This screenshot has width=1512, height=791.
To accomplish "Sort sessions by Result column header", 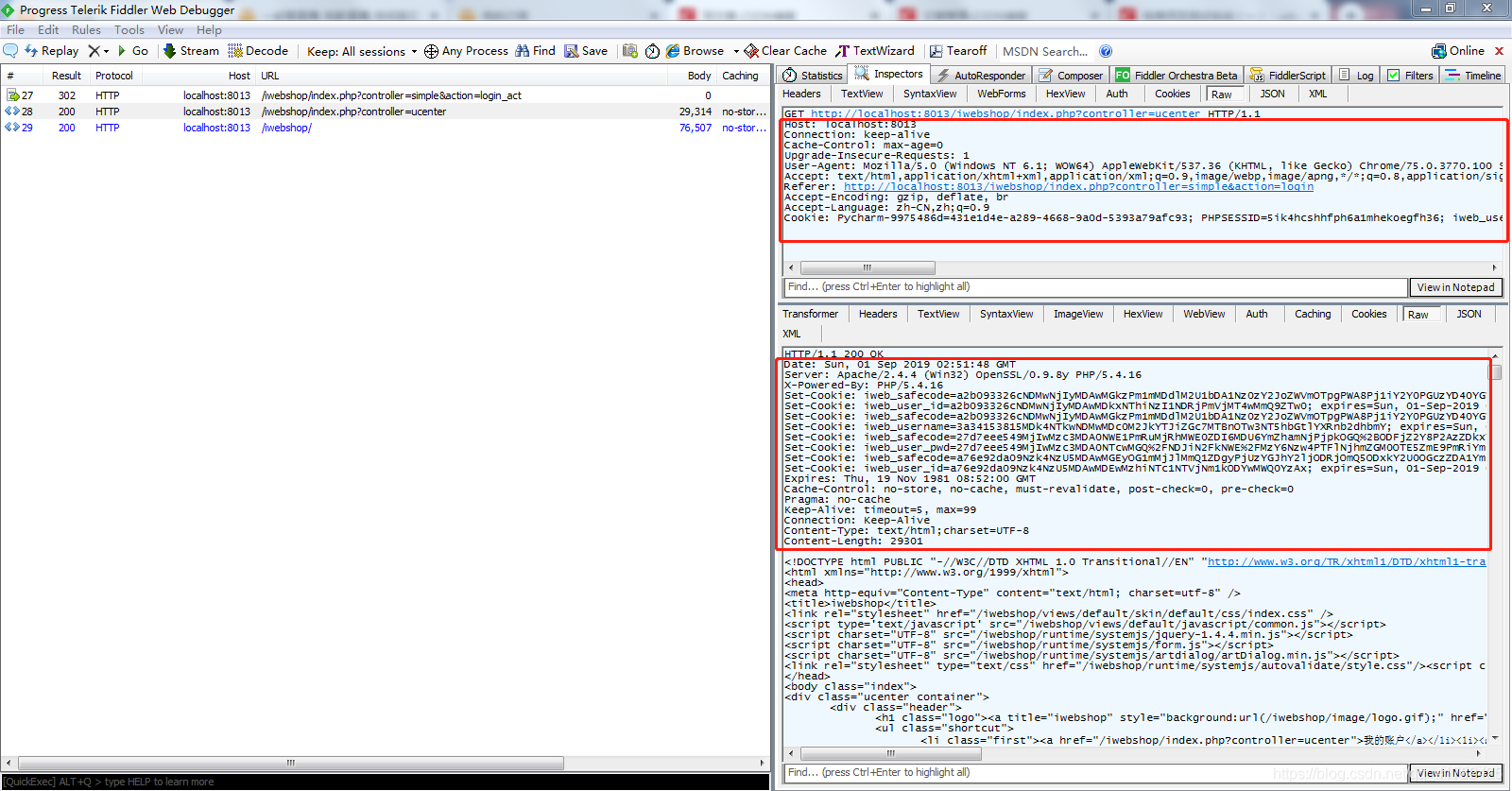I will (66, 76).
